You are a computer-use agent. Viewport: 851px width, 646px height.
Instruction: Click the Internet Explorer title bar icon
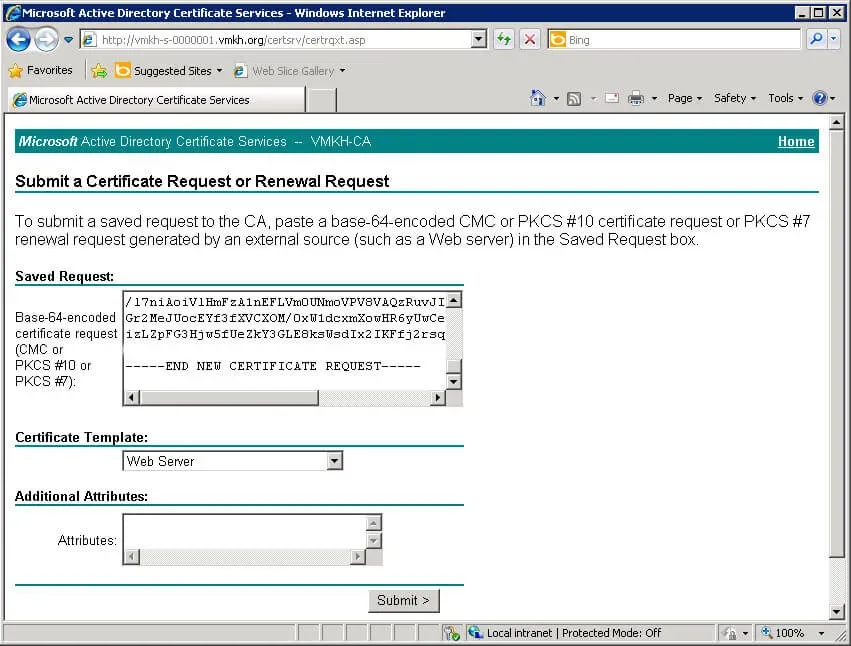(12, 12)
